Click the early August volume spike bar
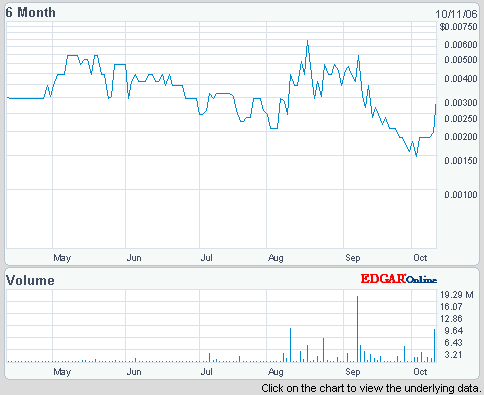This screenshot has height=395, width=484. (290, 345)
